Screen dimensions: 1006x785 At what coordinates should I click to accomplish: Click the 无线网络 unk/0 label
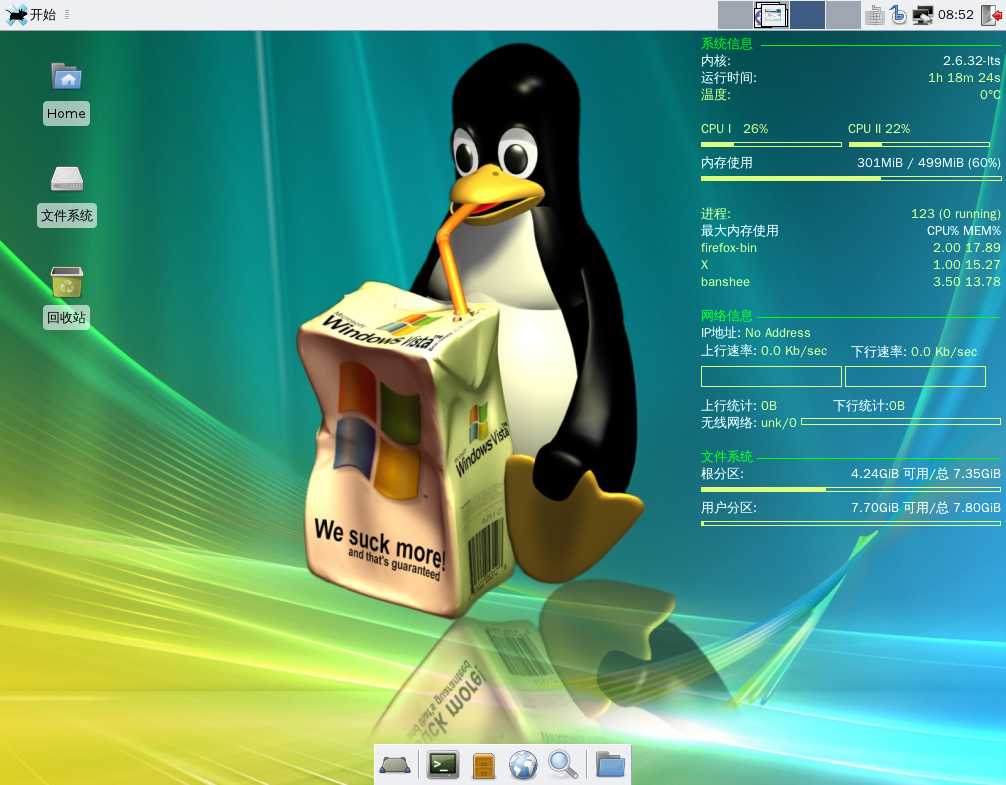749,423
